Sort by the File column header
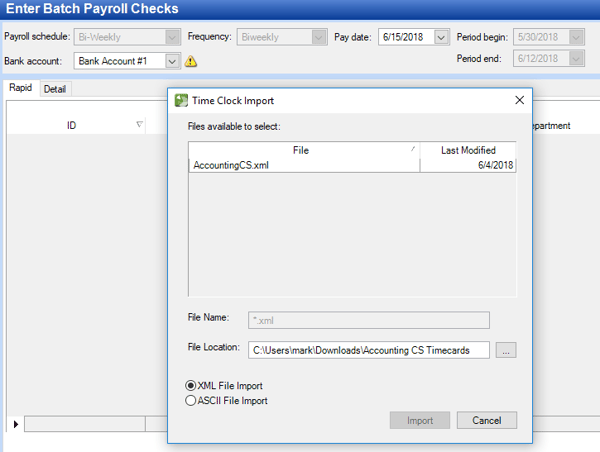Image resolution: width=600 pixels, height=452 pixels. tap(302, 149)
